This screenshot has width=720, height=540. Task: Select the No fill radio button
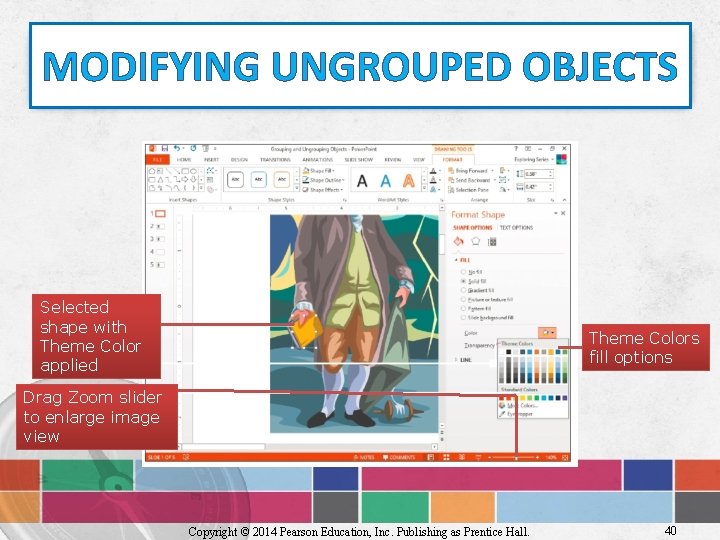point(463,272)
